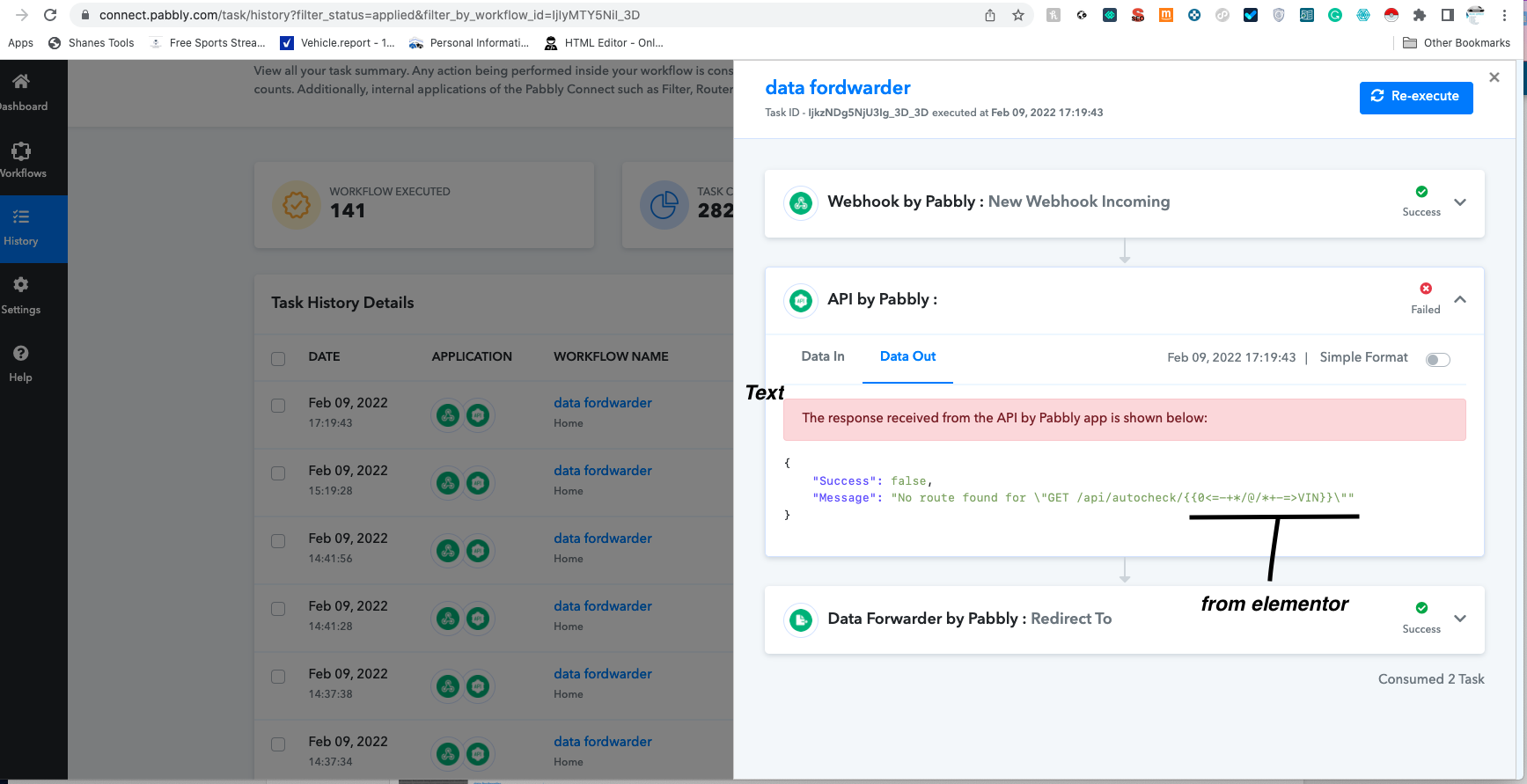Open data fordwarder link in 14:41:28 row
The image size is (1527, 784).
603,606
